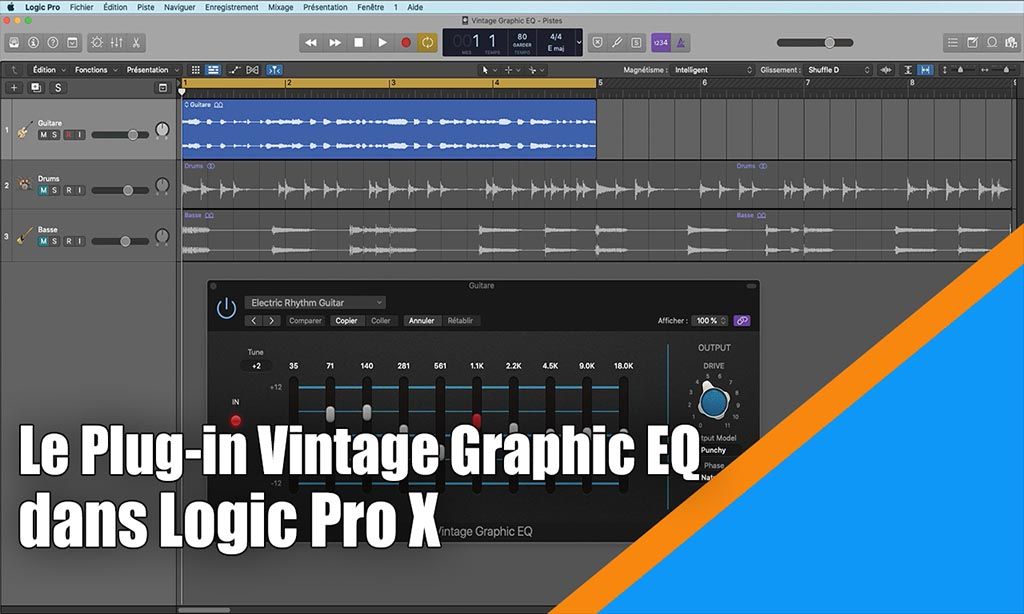The height and width of the screenshot is (614, 1024).
Task: Add a new track with plus button
Action: [x=14, y=88]
